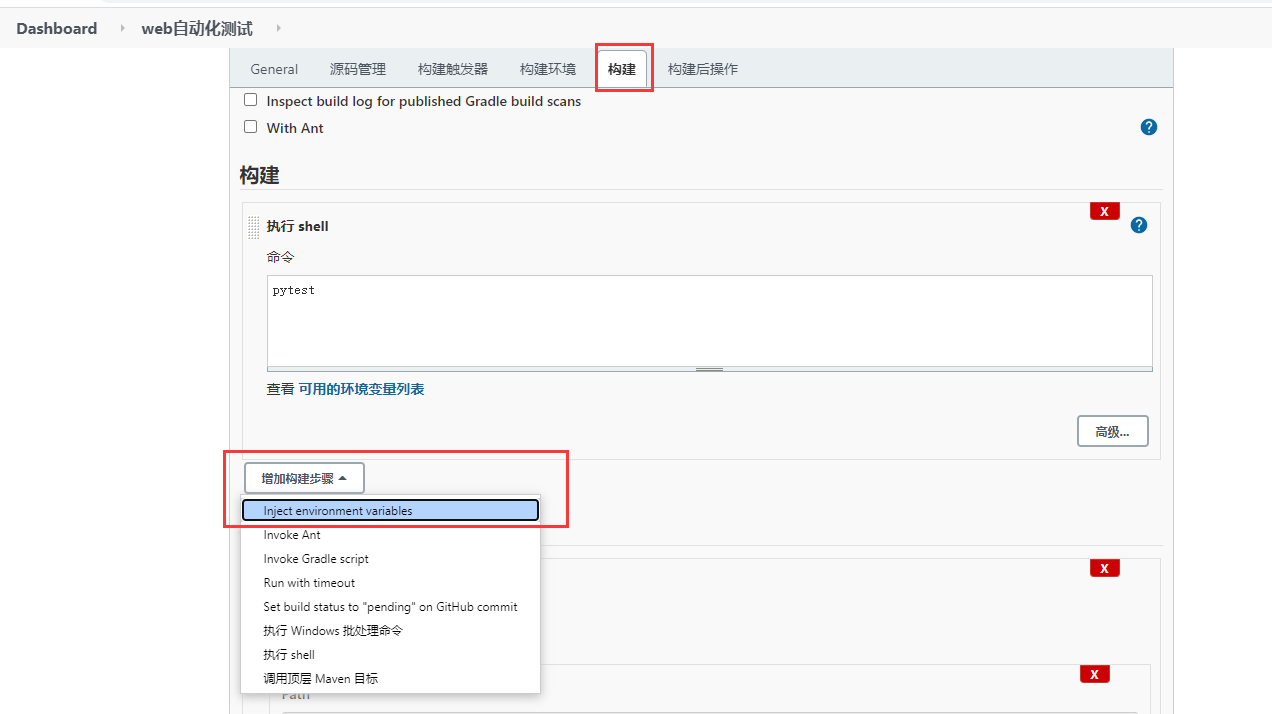Click the drag handle of the 执行 shell step
The height and width of the screenshot is (714, 1272).
253,227
